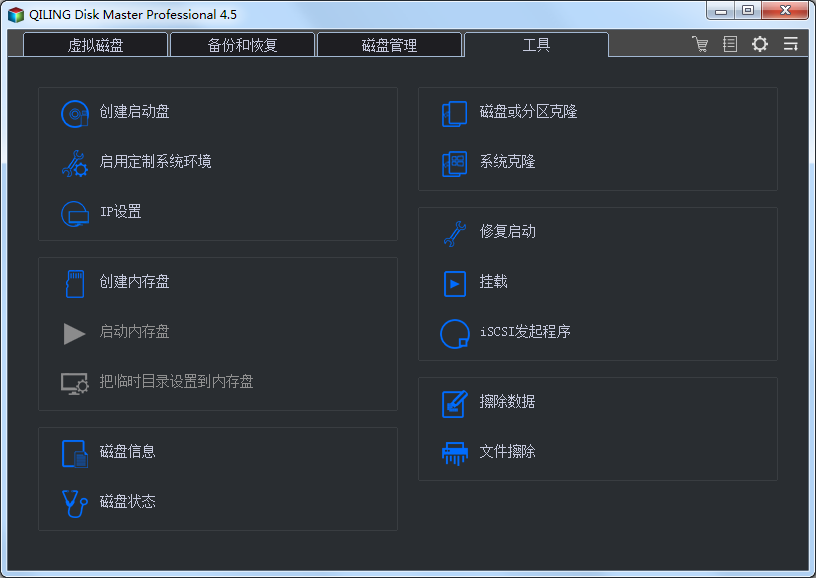Click the QILING app logo in title bar
Screen dimensions: 816x578
16,15
